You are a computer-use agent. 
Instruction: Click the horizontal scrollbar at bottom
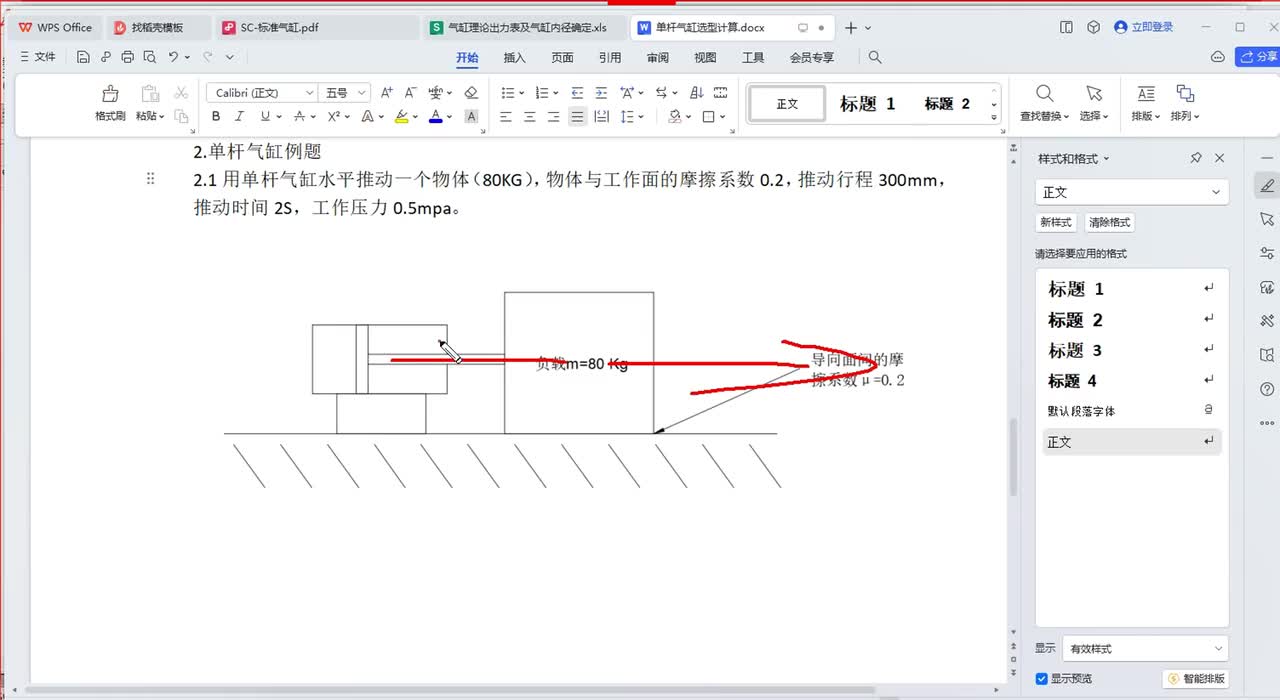[450, 690]
